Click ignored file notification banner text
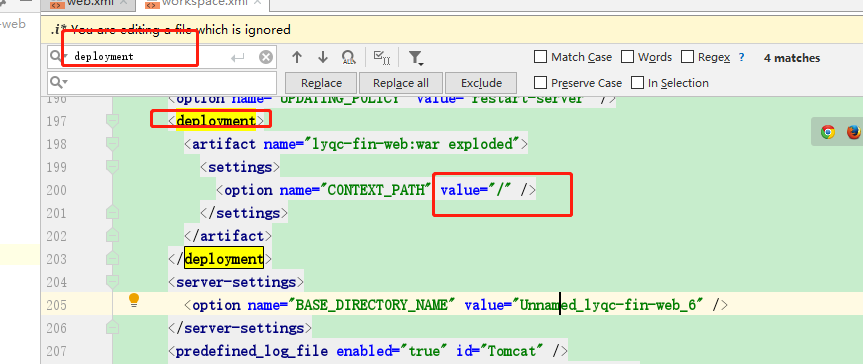The width and height of the screenshot is (863, 364). 181,30
